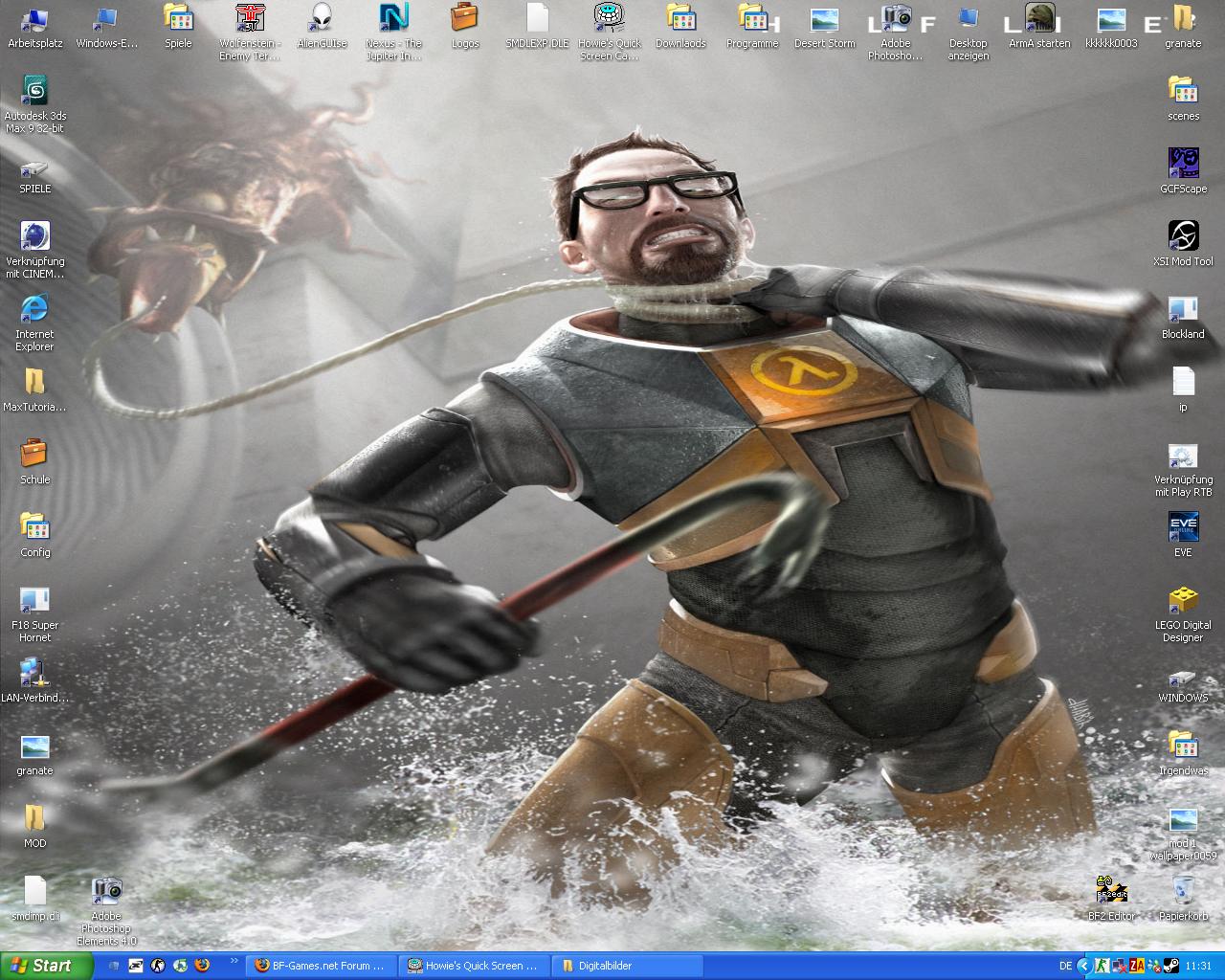Open the LAN-Verbindung network icon
1225x980 pixels.
click(34, 680)
